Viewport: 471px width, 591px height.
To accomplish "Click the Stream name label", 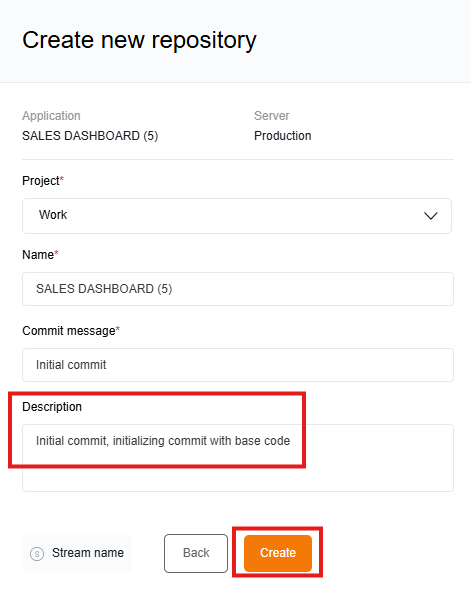I will (x=88, y=553).
